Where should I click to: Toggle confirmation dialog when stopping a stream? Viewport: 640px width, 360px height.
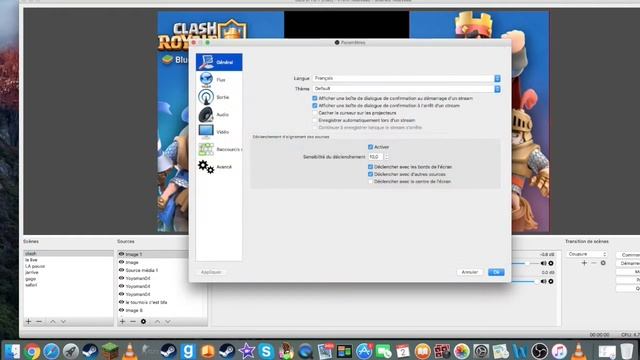[315, 106]
